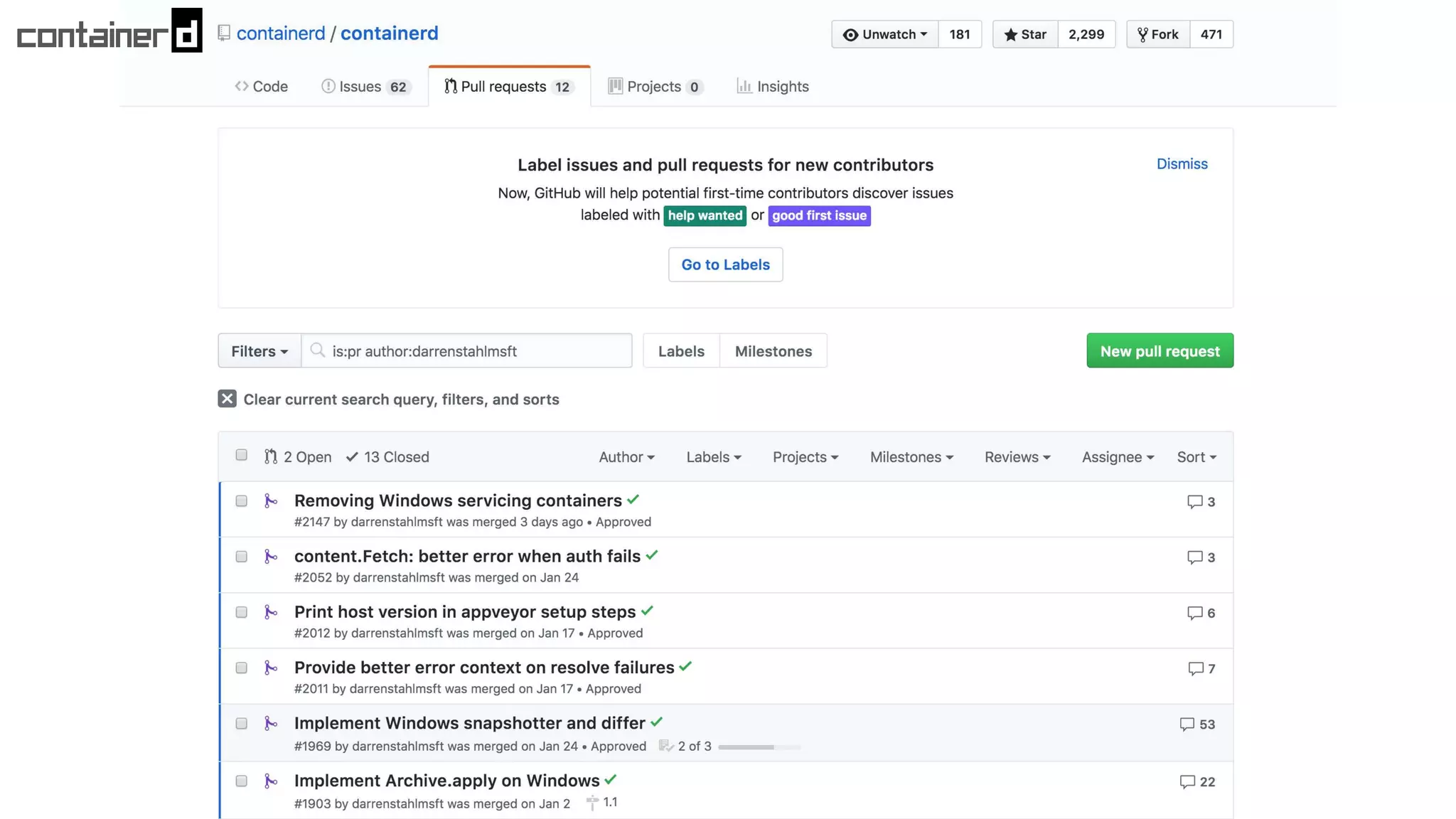Check the select-all pull requests checkbox
This screenshot has height=819, width=1456.
241,455
